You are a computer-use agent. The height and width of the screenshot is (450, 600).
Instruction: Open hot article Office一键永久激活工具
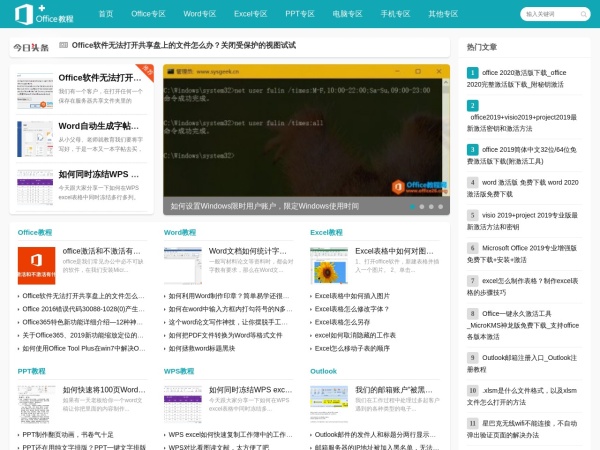(523, 325)
